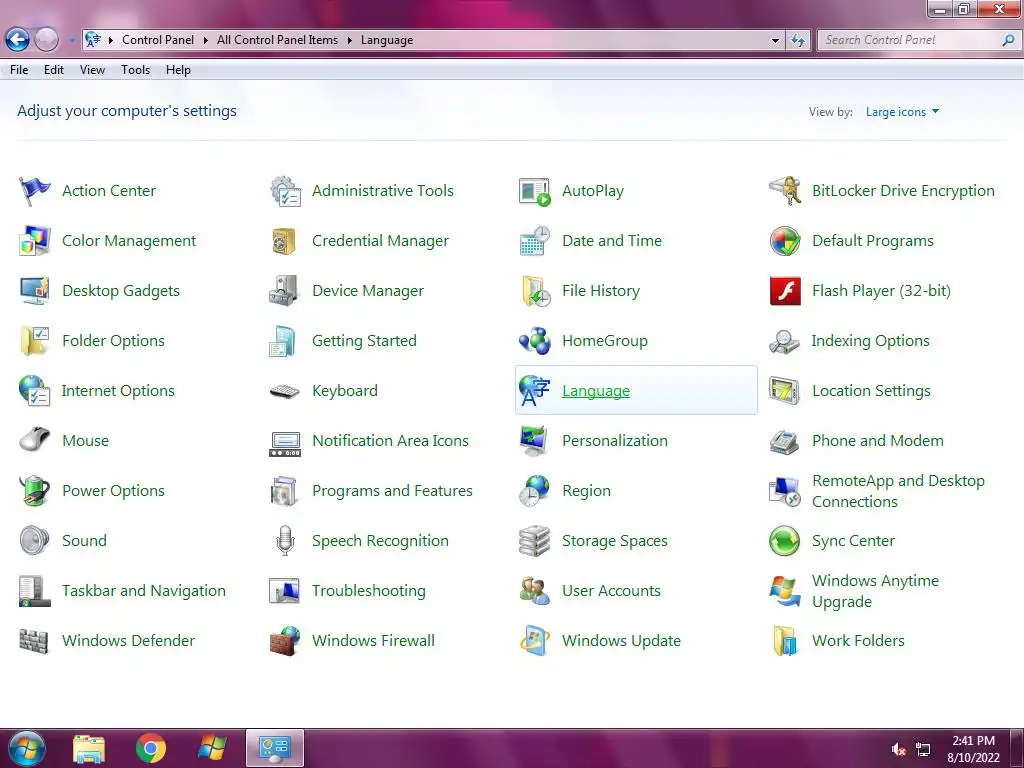Open the Credential Manager safe icon
Viewport: 1024px width, 768px height.
(285, 241)
